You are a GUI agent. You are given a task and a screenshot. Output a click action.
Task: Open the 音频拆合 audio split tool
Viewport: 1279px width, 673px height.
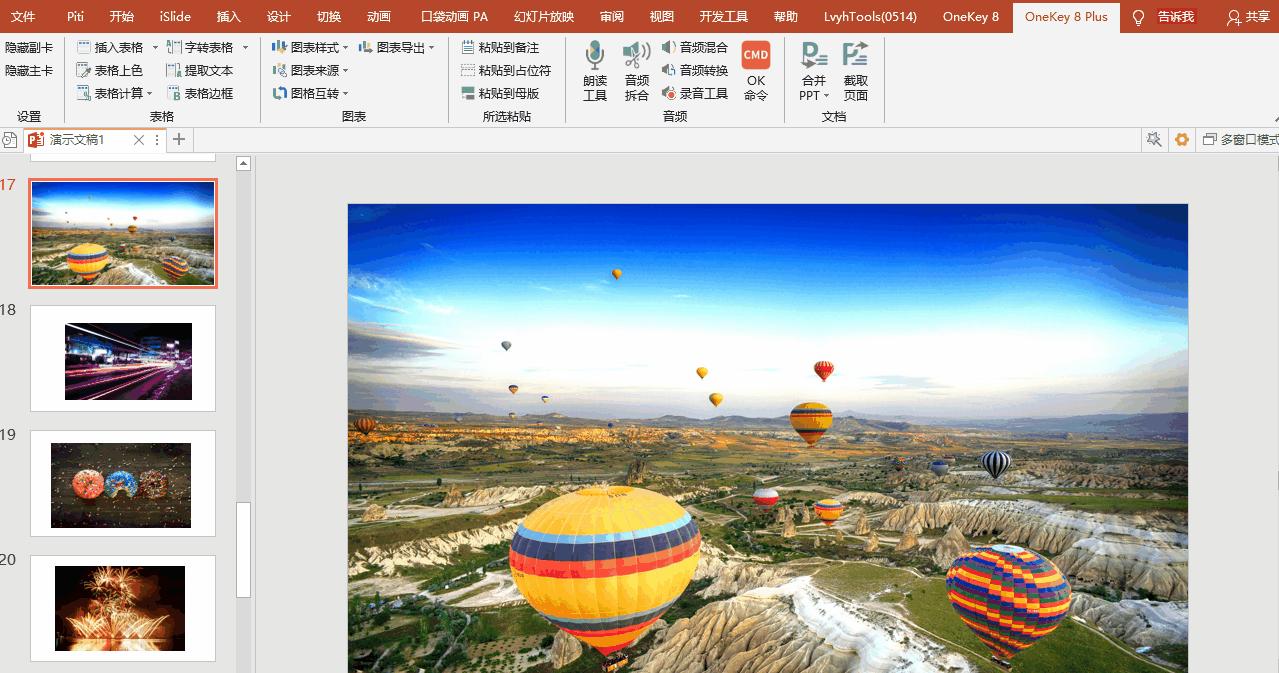[636, 70]
